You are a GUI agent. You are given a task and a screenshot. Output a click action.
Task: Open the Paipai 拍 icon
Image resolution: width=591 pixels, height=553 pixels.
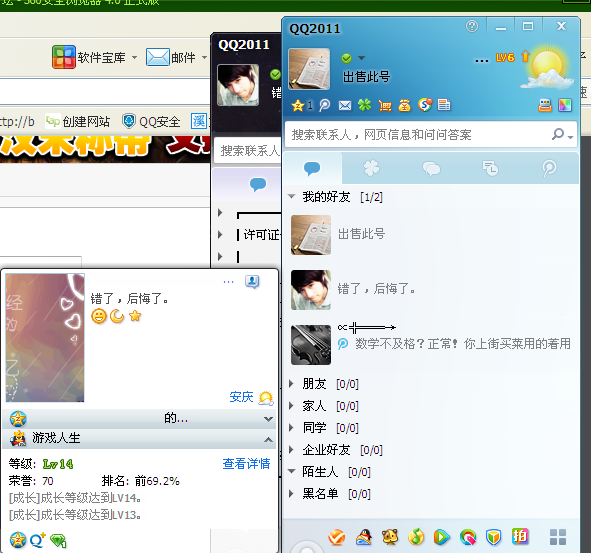tap(520, 536)
